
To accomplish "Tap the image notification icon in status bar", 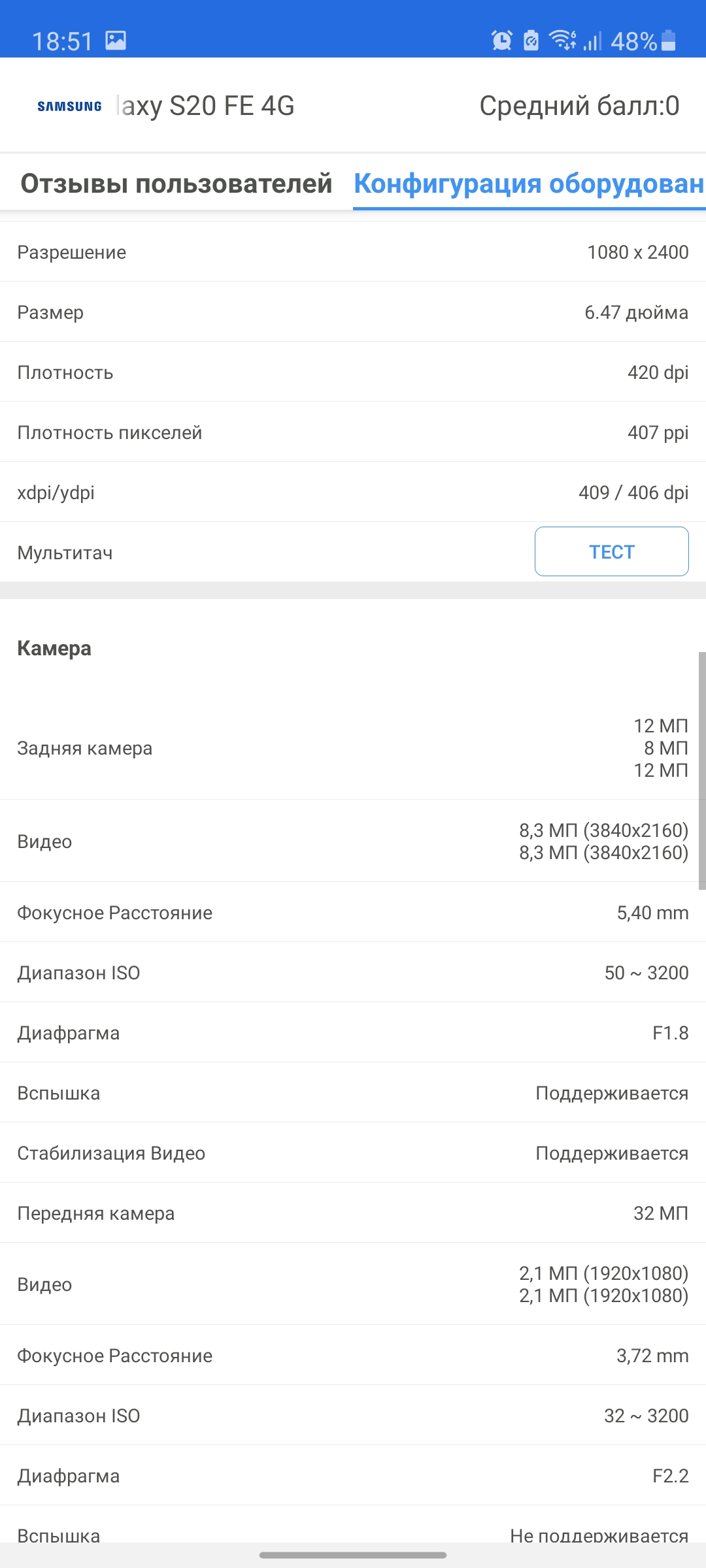I will click(116, 41).
